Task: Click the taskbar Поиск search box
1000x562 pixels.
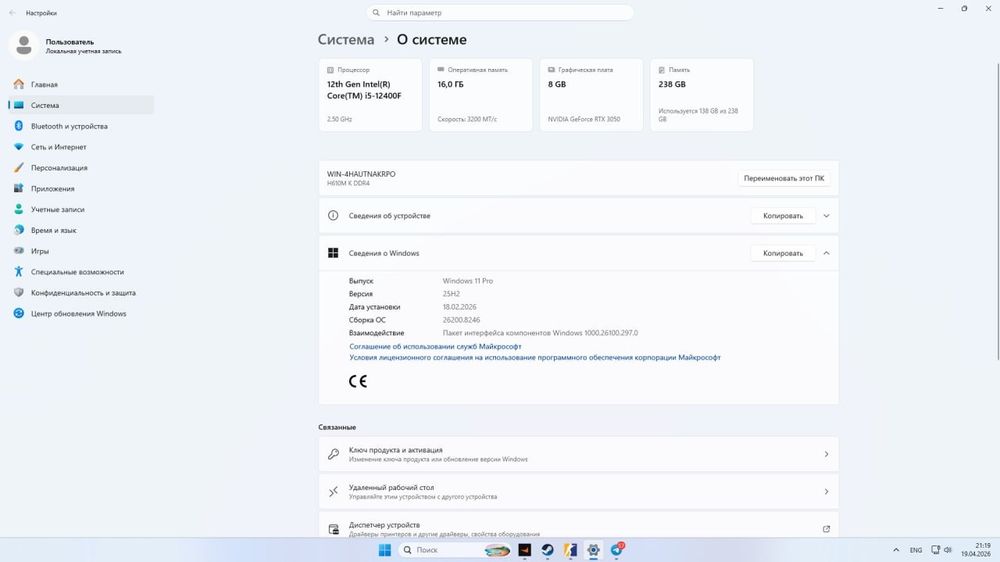Action: point(455,550)
